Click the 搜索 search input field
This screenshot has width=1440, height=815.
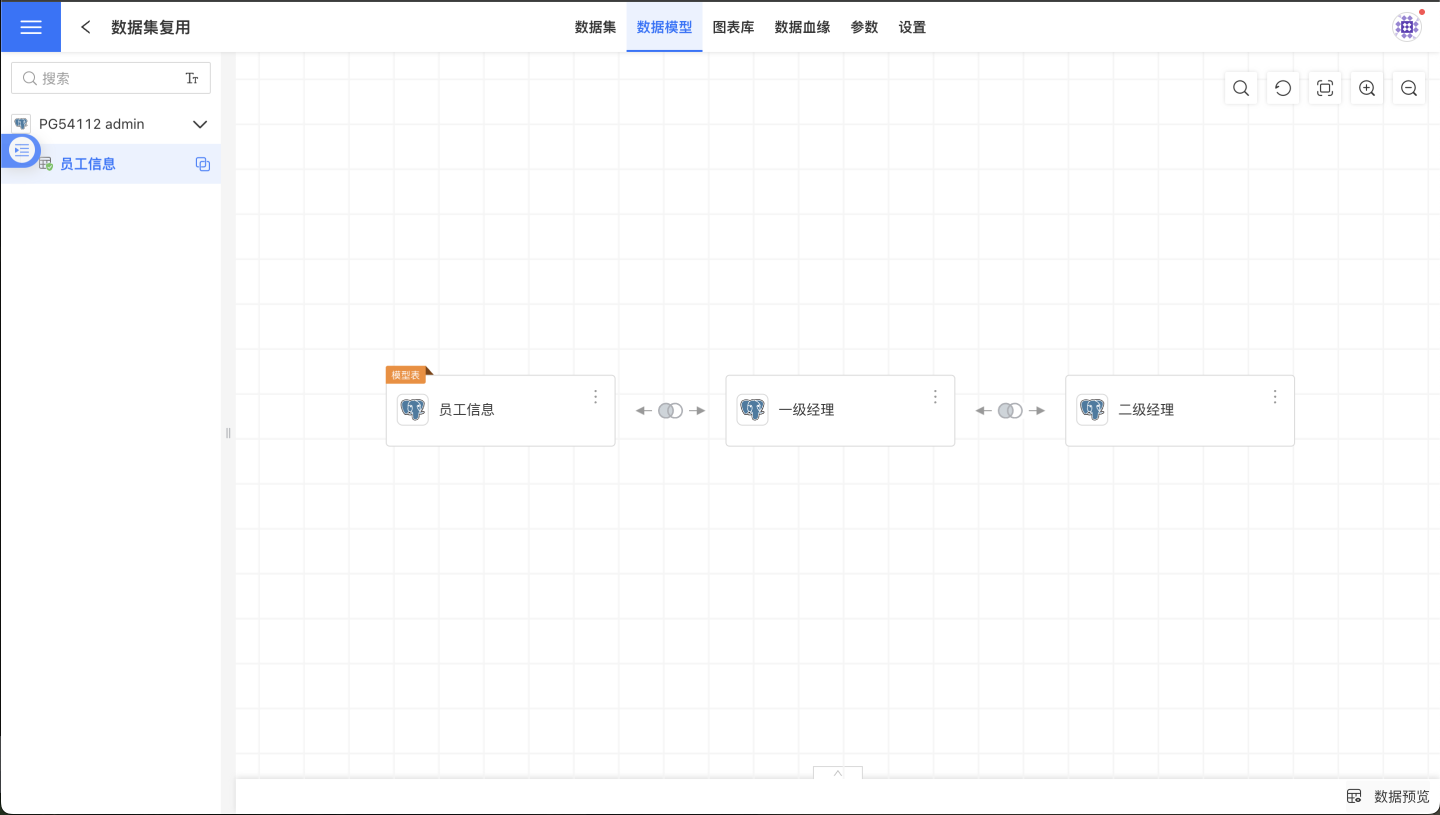point(111,78)
